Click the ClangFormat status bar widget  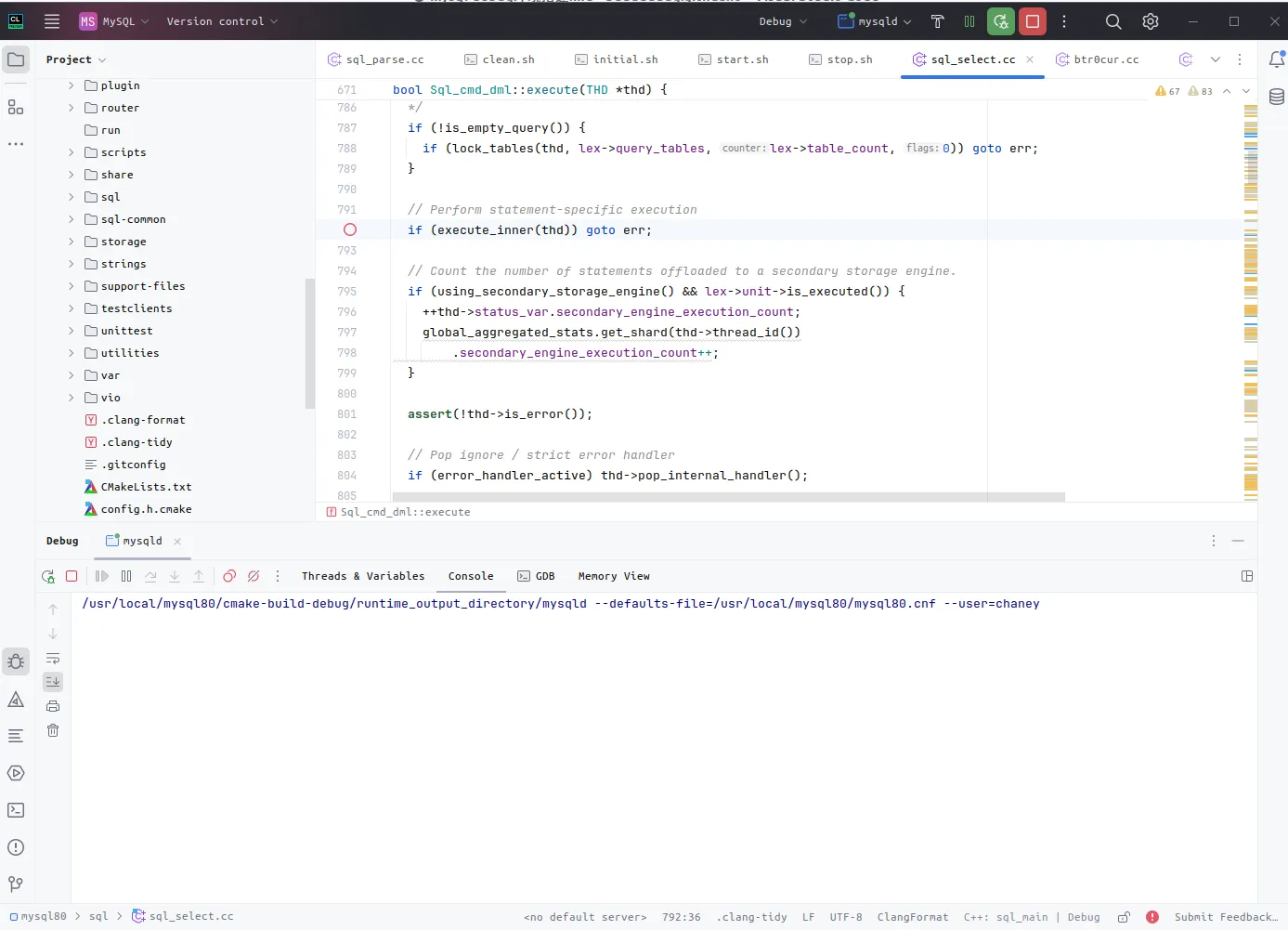click(913, 917)
